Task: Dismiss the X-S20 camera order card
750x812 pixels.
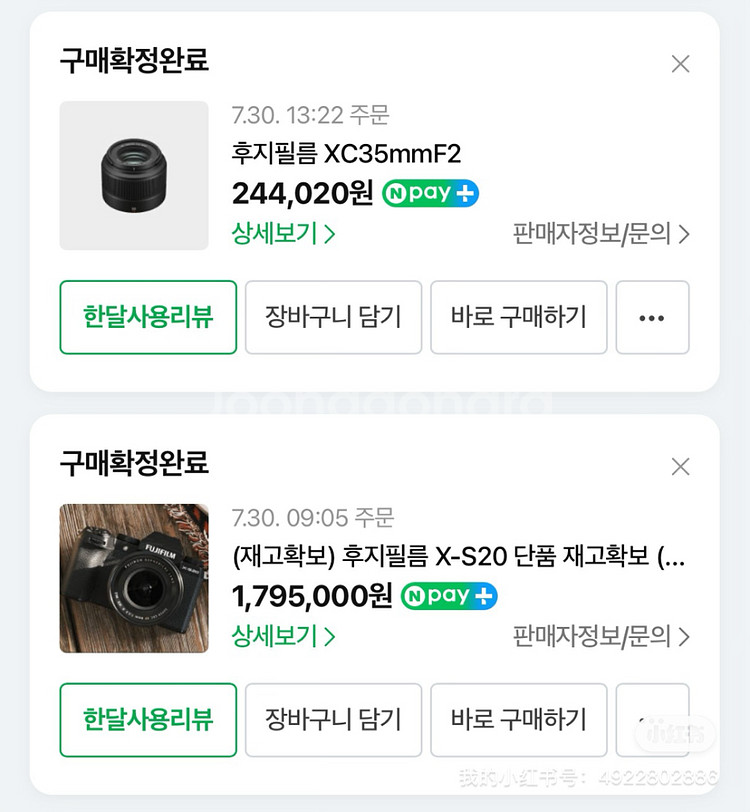Action: pyautogui.click(x=680, y=467)
